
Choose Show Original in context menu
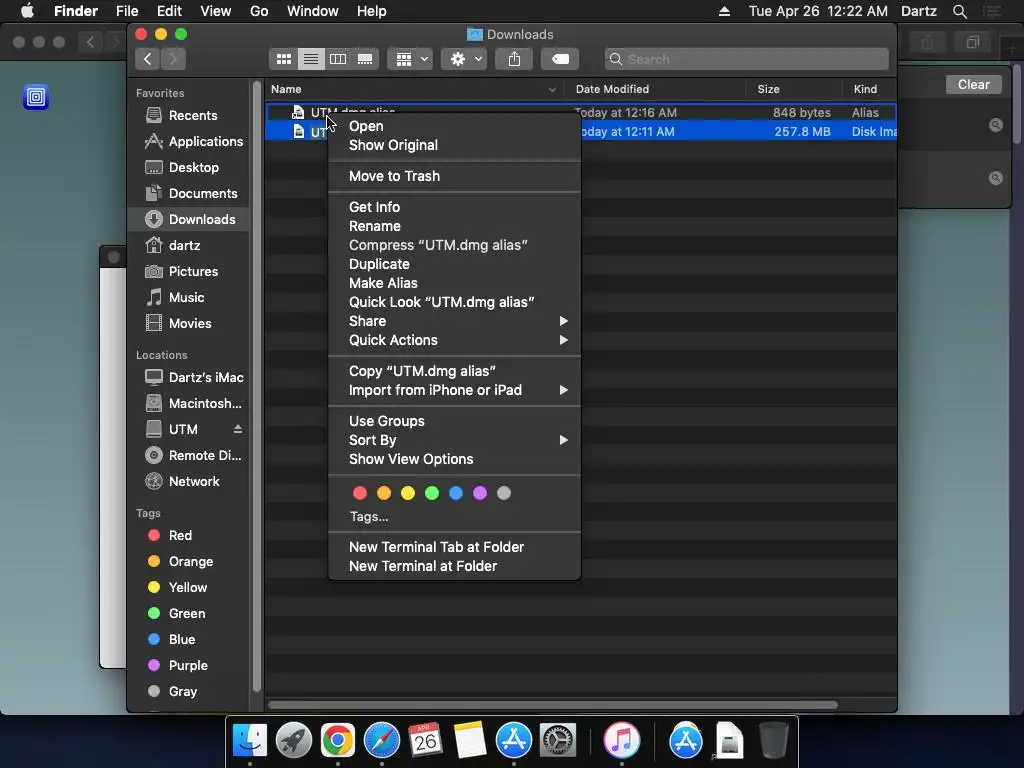(454, 145)
